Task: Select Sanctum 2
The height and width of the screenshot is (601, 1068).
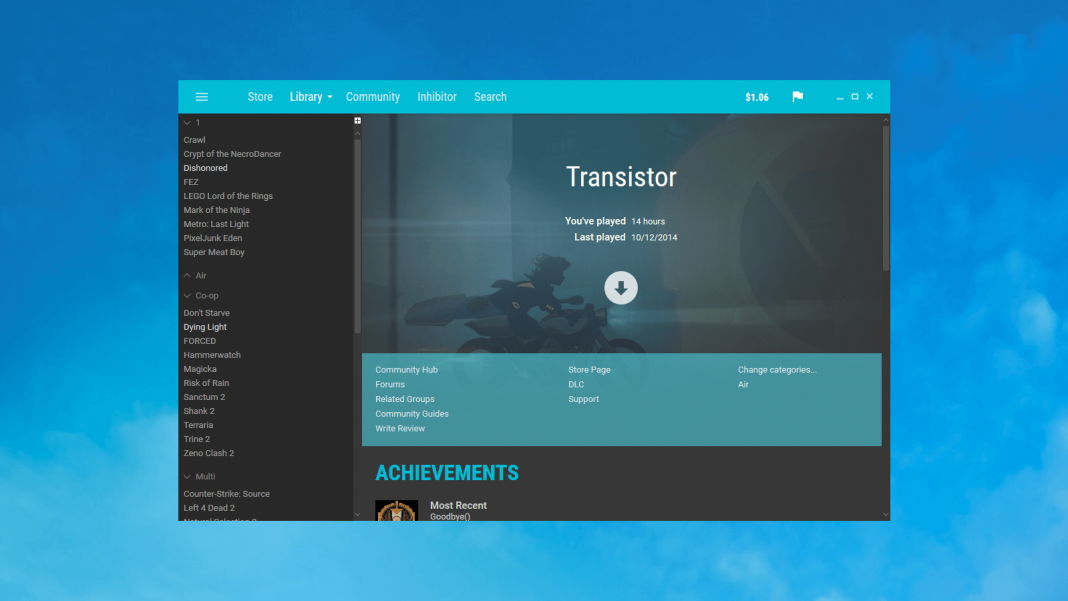Action: 204,397
